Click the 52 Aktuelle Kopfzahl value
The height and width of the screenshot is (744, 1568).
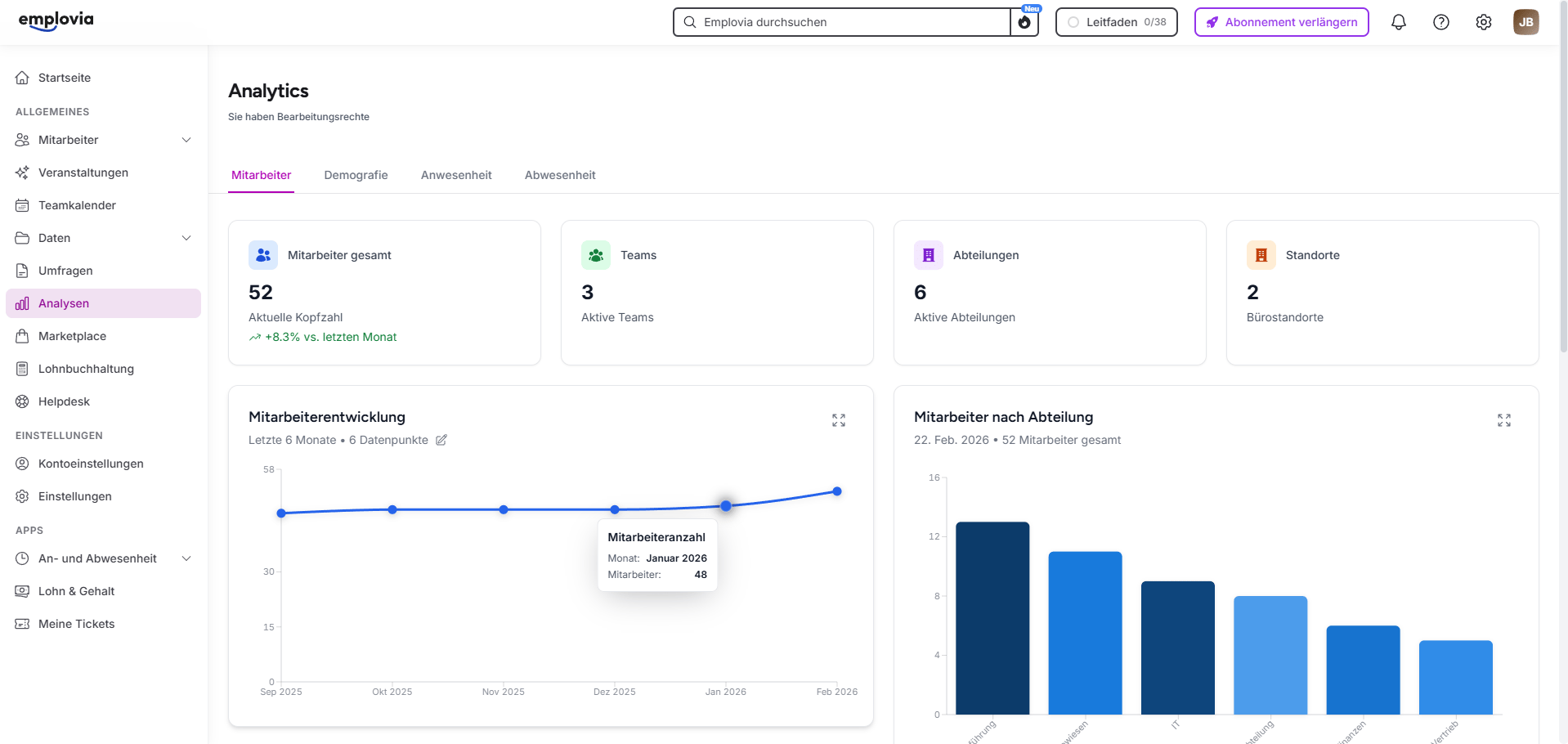[261, 292]
